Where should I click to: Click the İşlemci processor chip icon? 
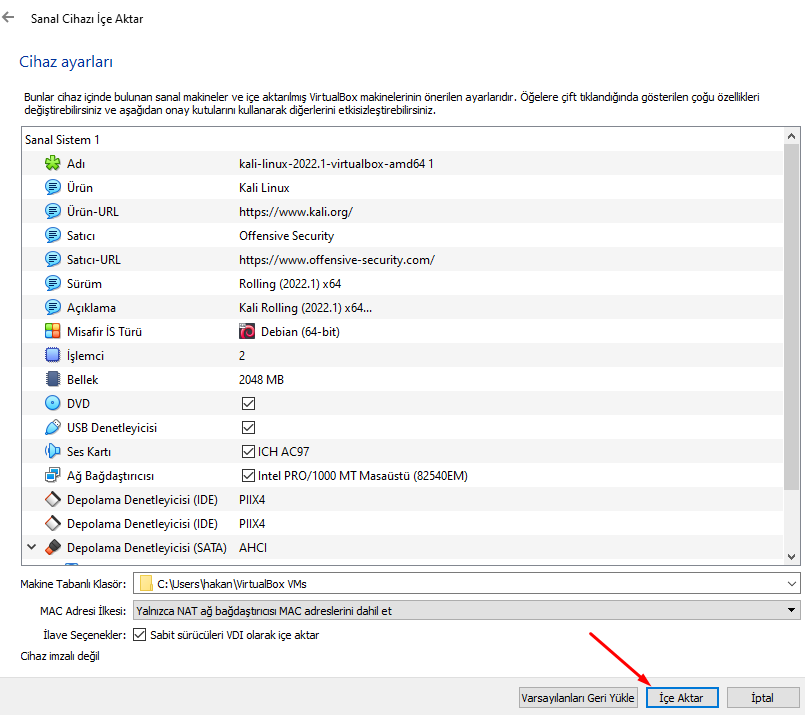click(53, 355)
